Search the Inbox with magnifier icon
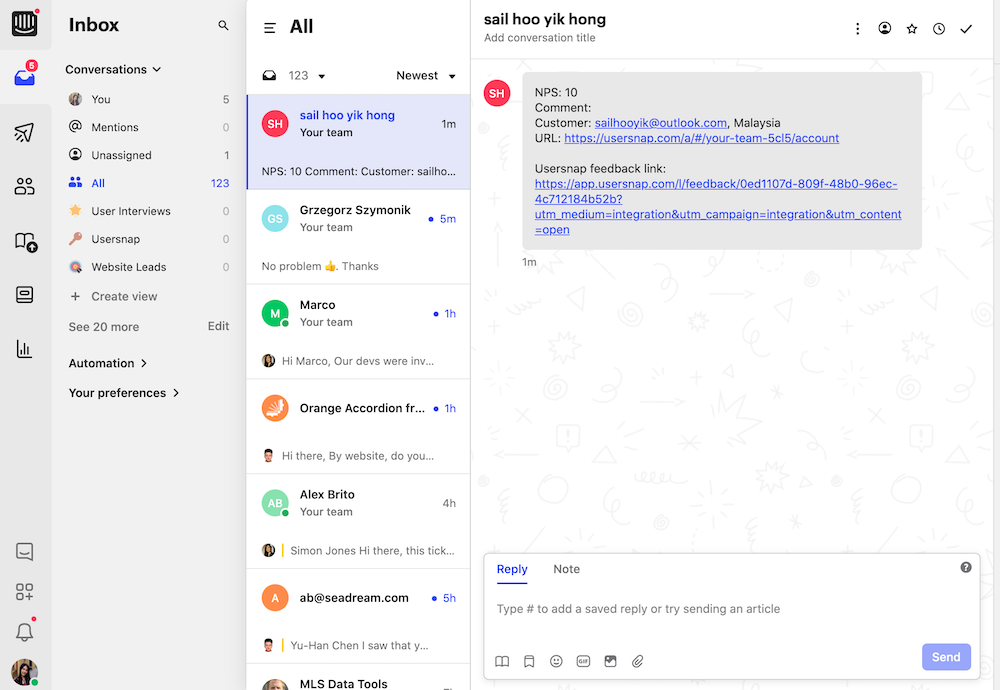This screenshot has height=690, width=1000. click(x=223, y=25)
